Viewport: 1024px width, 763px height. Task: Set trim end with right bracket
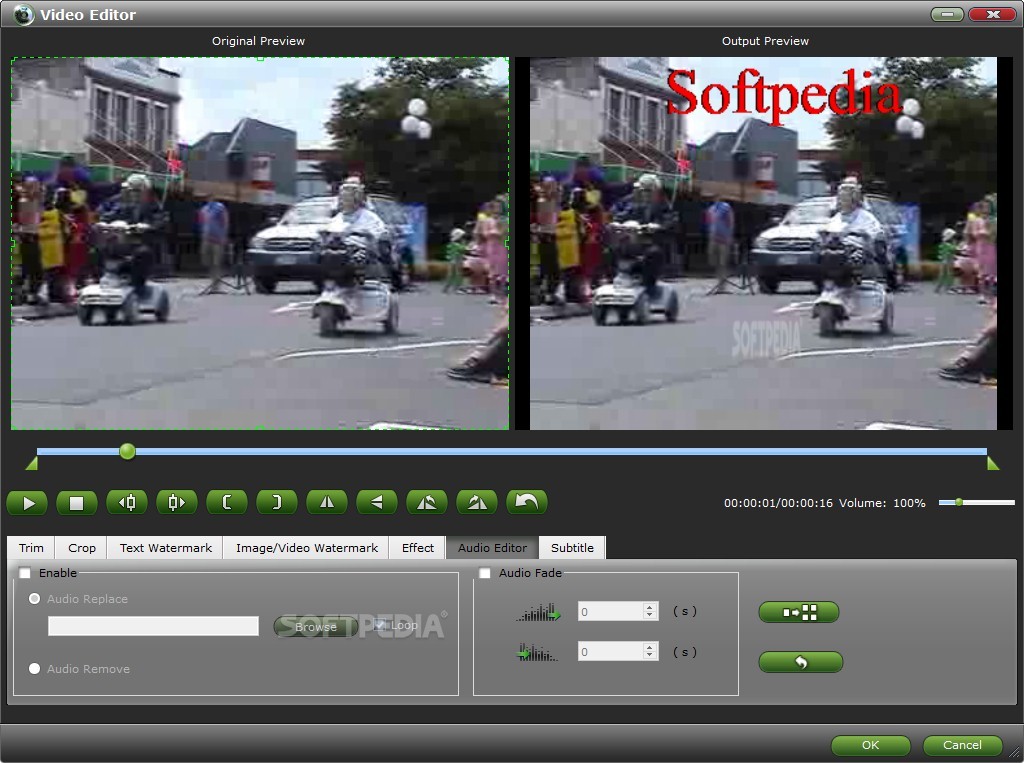pyautogui.click(x=277, y=502)
